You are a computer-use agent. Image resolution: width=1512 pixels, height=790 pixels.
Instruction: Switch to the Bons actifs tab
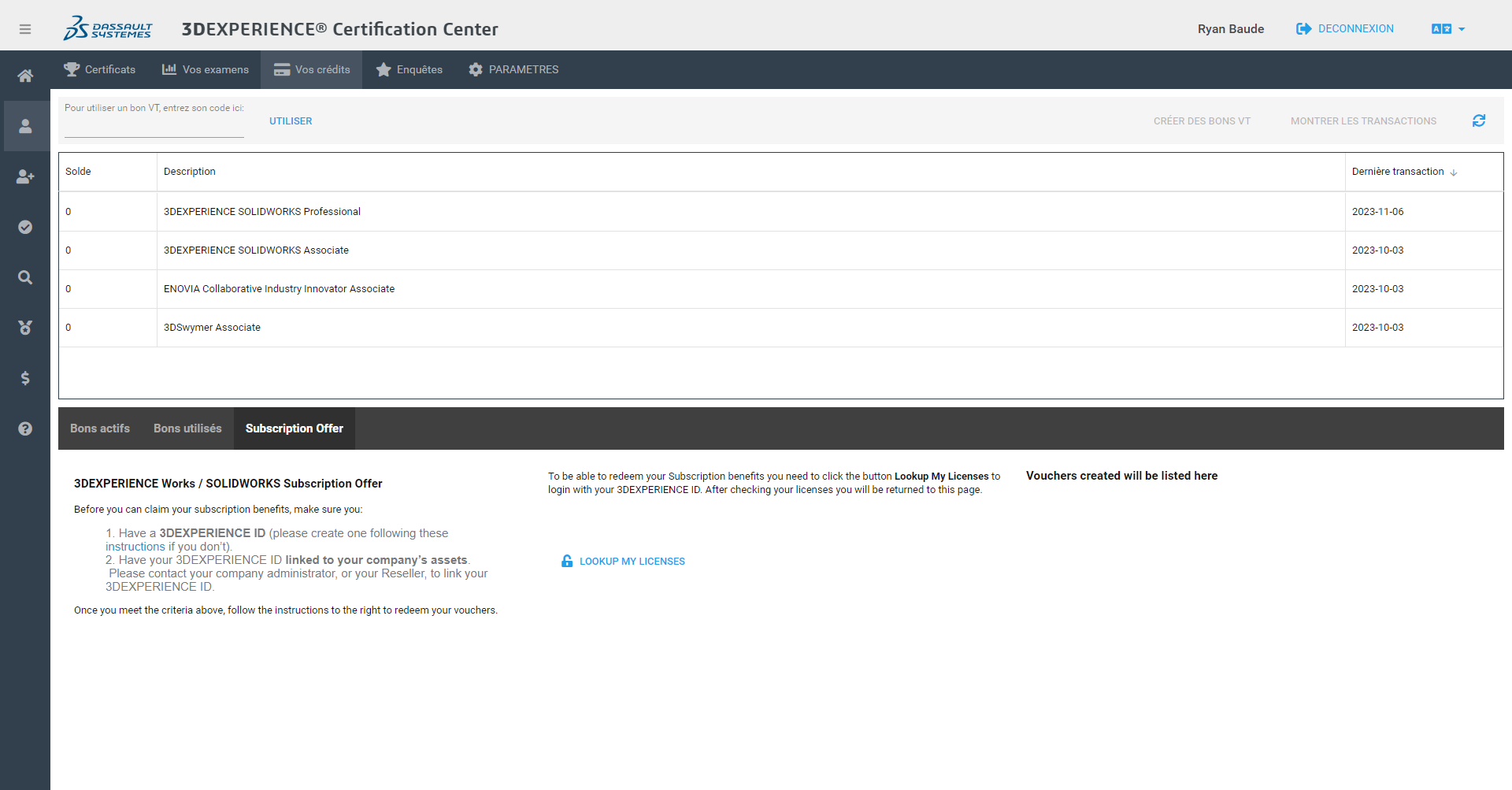100,428
